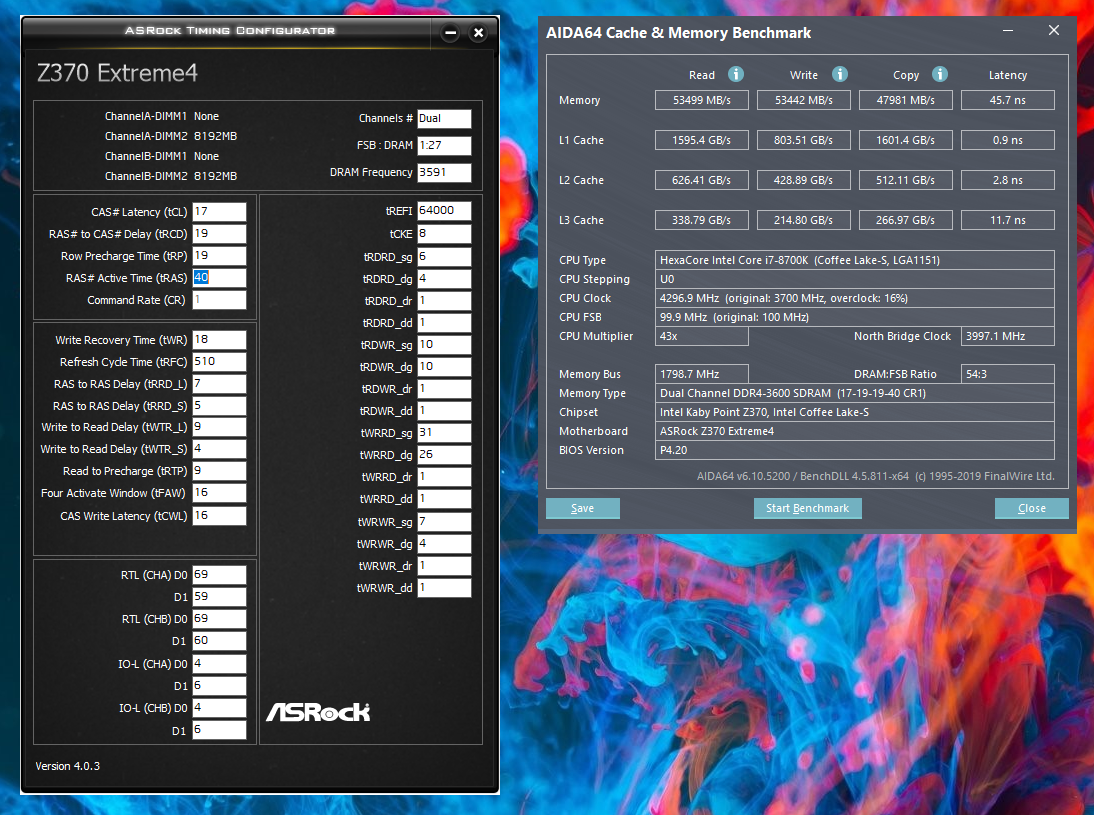Image resolution: width=1094 pixels, height=815 pixels.
Task: Click the L3 Cache Latency value 11.7 ns
Action: pos(1007,220)
